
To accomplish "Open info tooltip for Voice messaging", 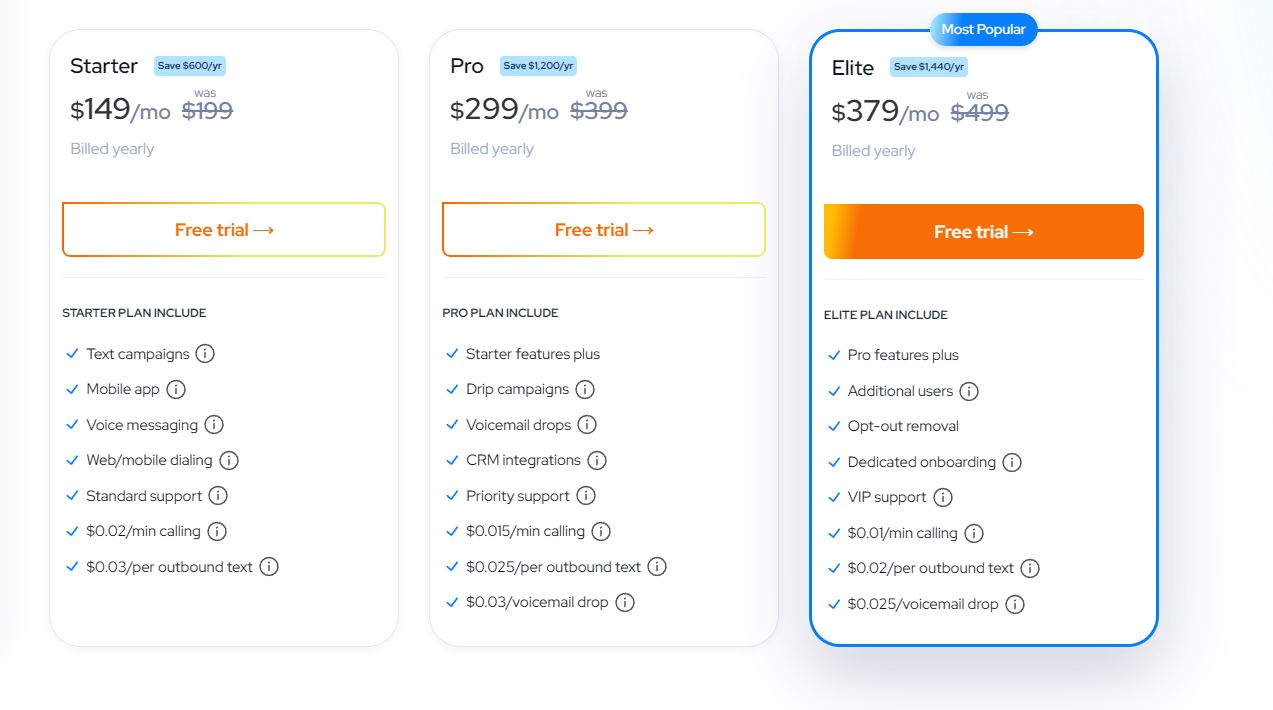I will tap(214, 425).
